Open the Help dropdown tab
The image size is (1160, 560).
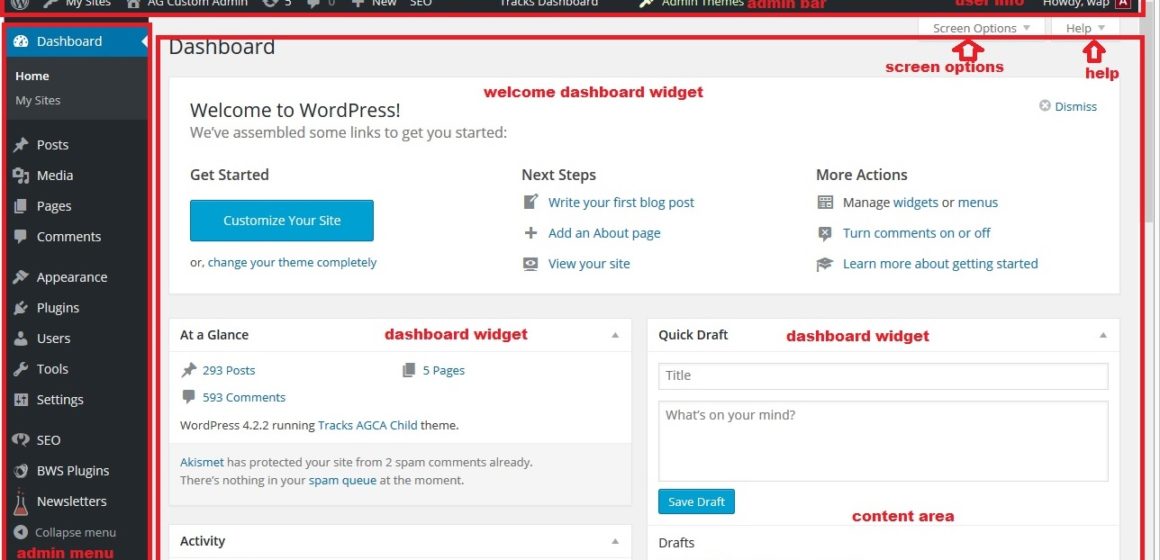1085,28
